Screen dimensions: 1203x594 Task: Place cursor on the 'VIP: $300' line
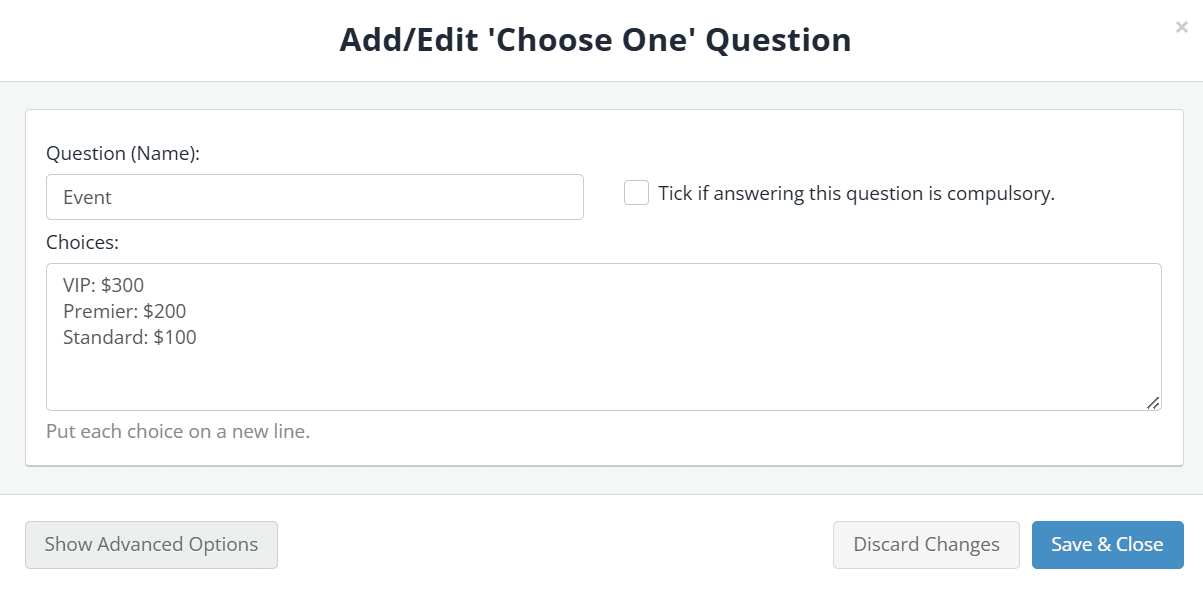click(x=104, y=285)
